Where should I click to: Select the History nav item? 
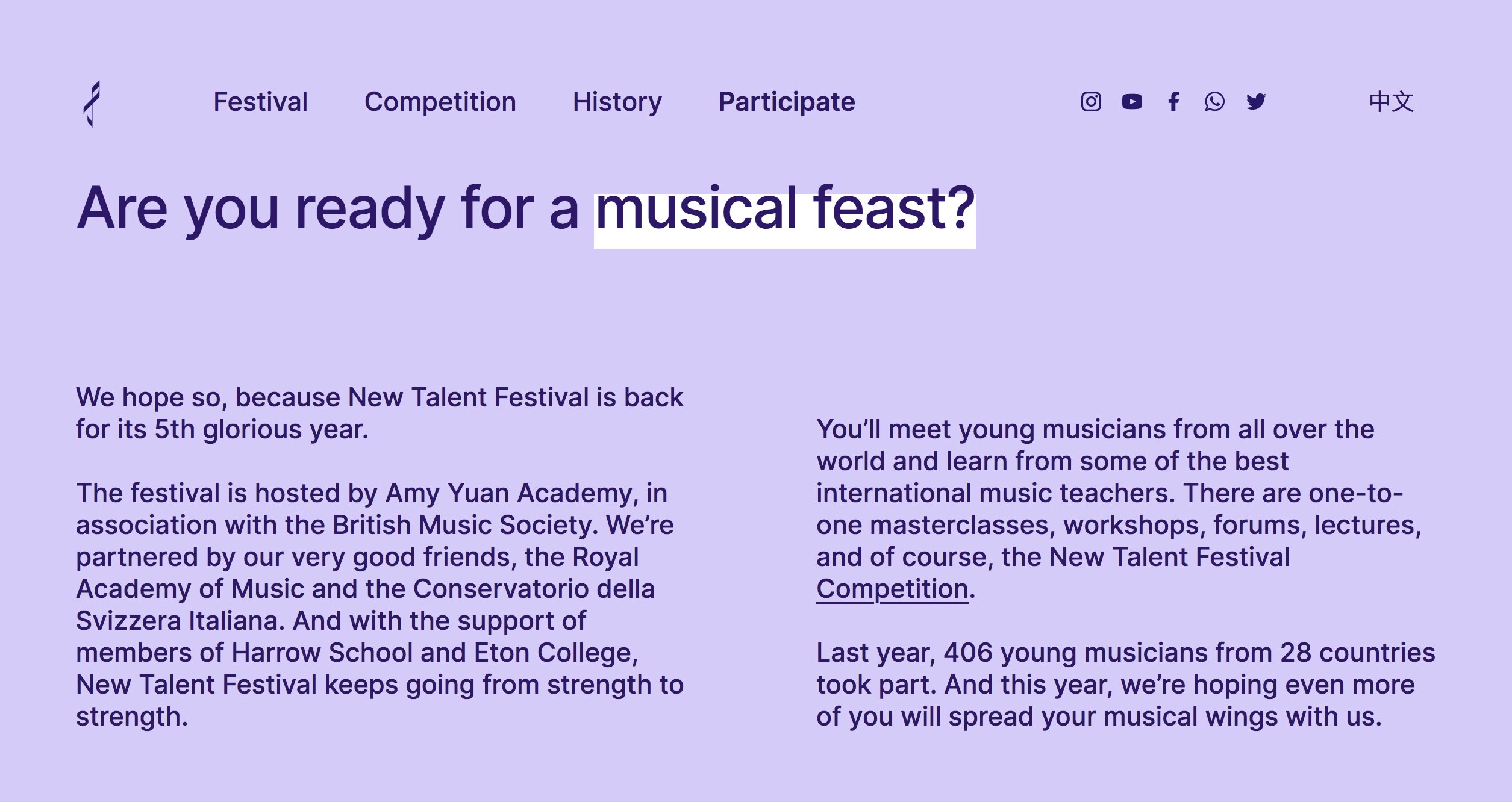[617, 102]
